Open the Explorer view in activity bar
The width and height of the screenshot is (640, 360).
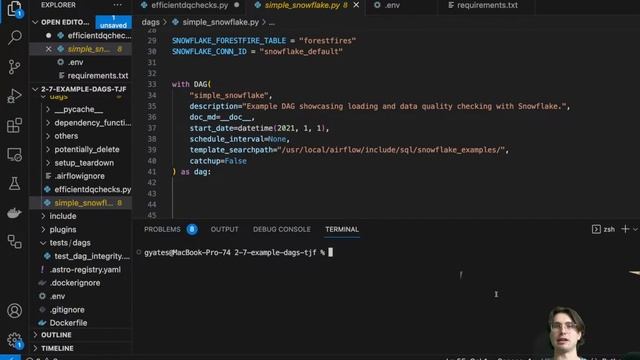[x=14, y=8]
